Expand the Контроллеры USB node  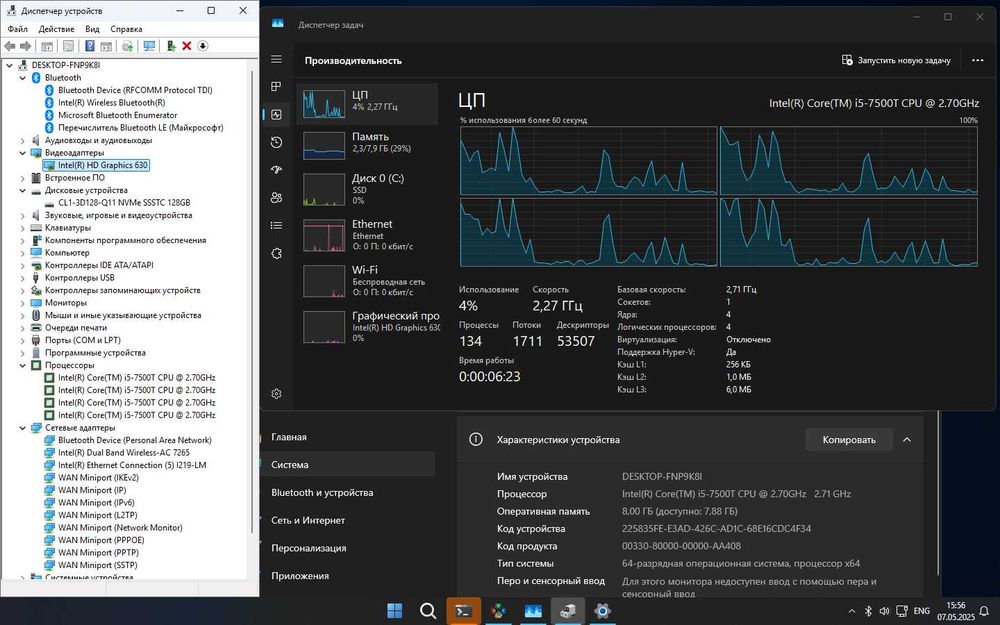pos(23,278)
